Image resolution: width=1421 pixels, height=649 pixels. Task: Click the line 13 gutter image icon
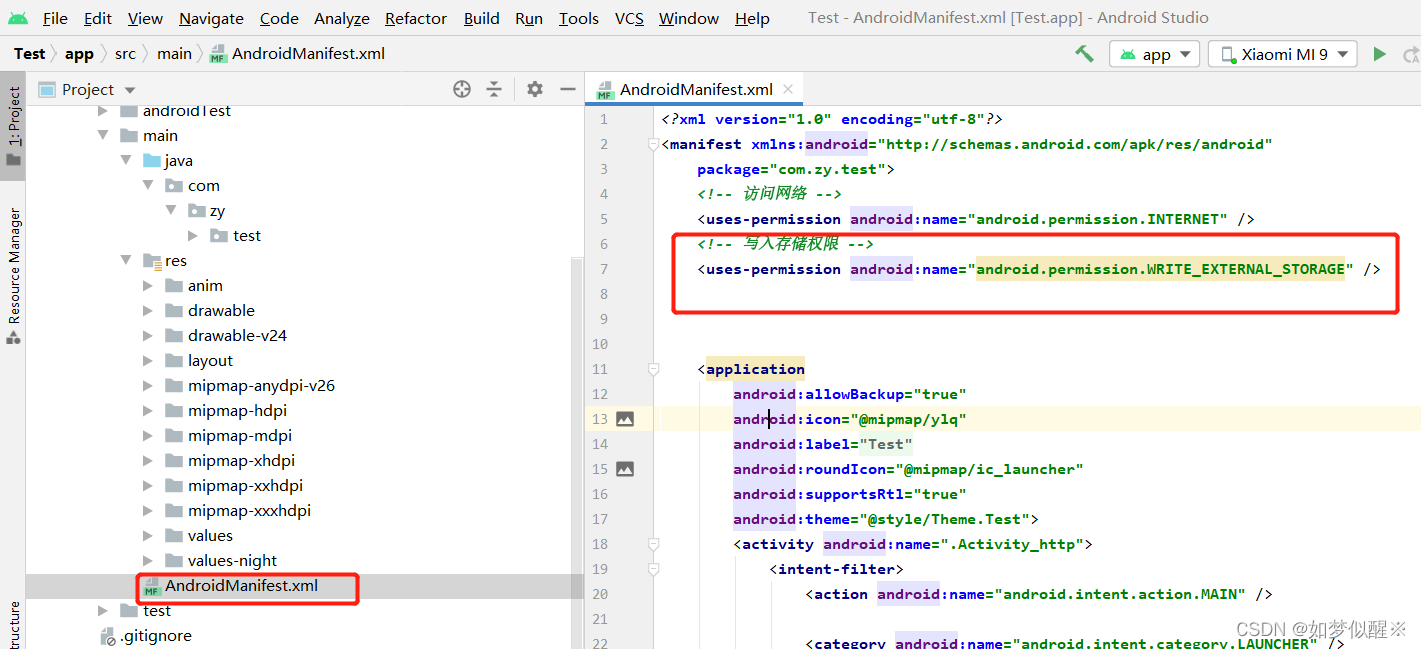point(625,419)
